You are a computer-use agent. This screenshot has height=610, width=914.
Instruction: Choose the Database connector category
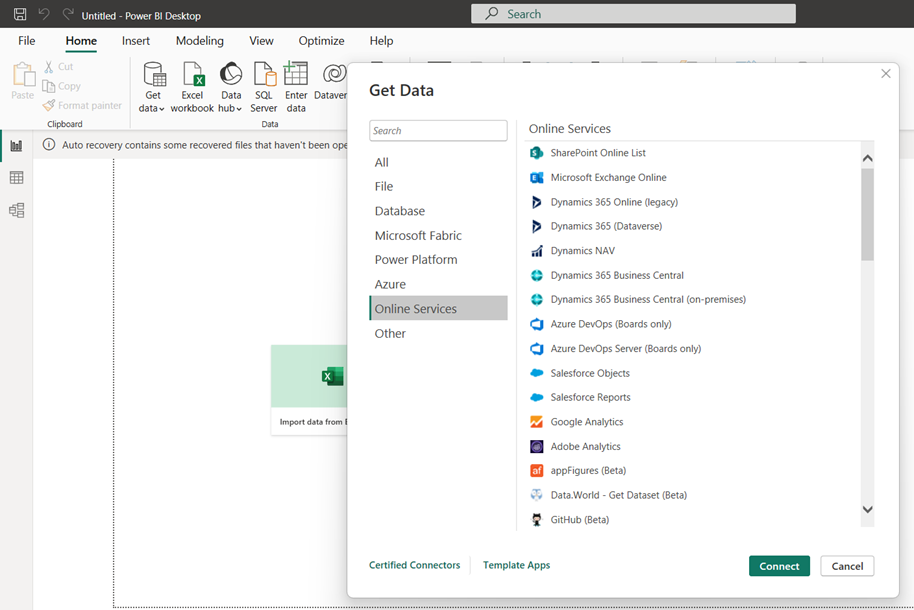tap(438, 211)
